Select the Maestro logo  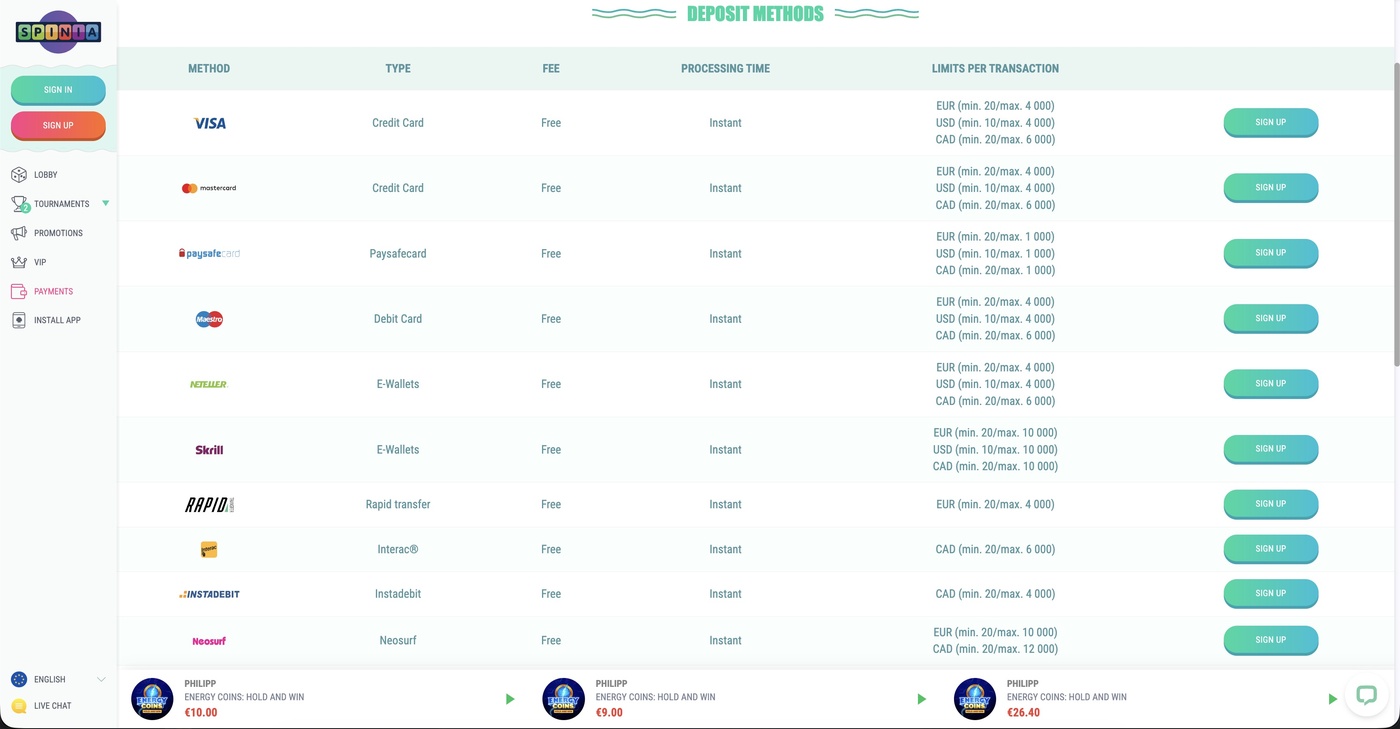pos(209,319)
